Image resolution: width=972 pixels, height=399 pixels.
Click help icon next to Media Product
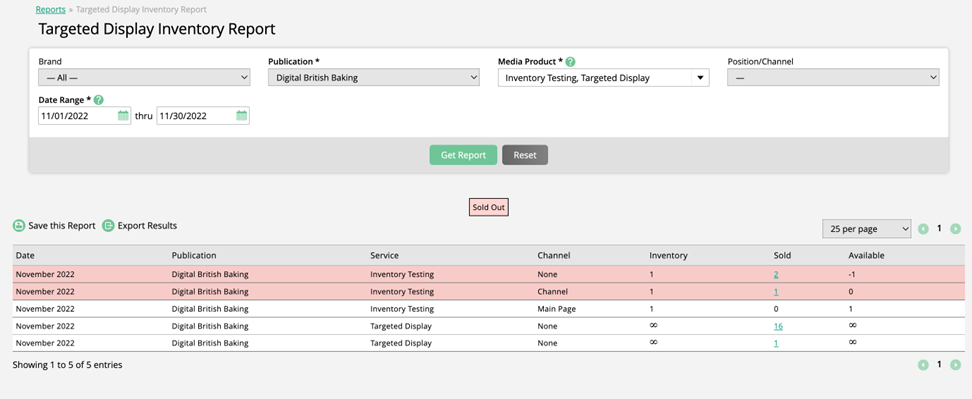(570, 62)
